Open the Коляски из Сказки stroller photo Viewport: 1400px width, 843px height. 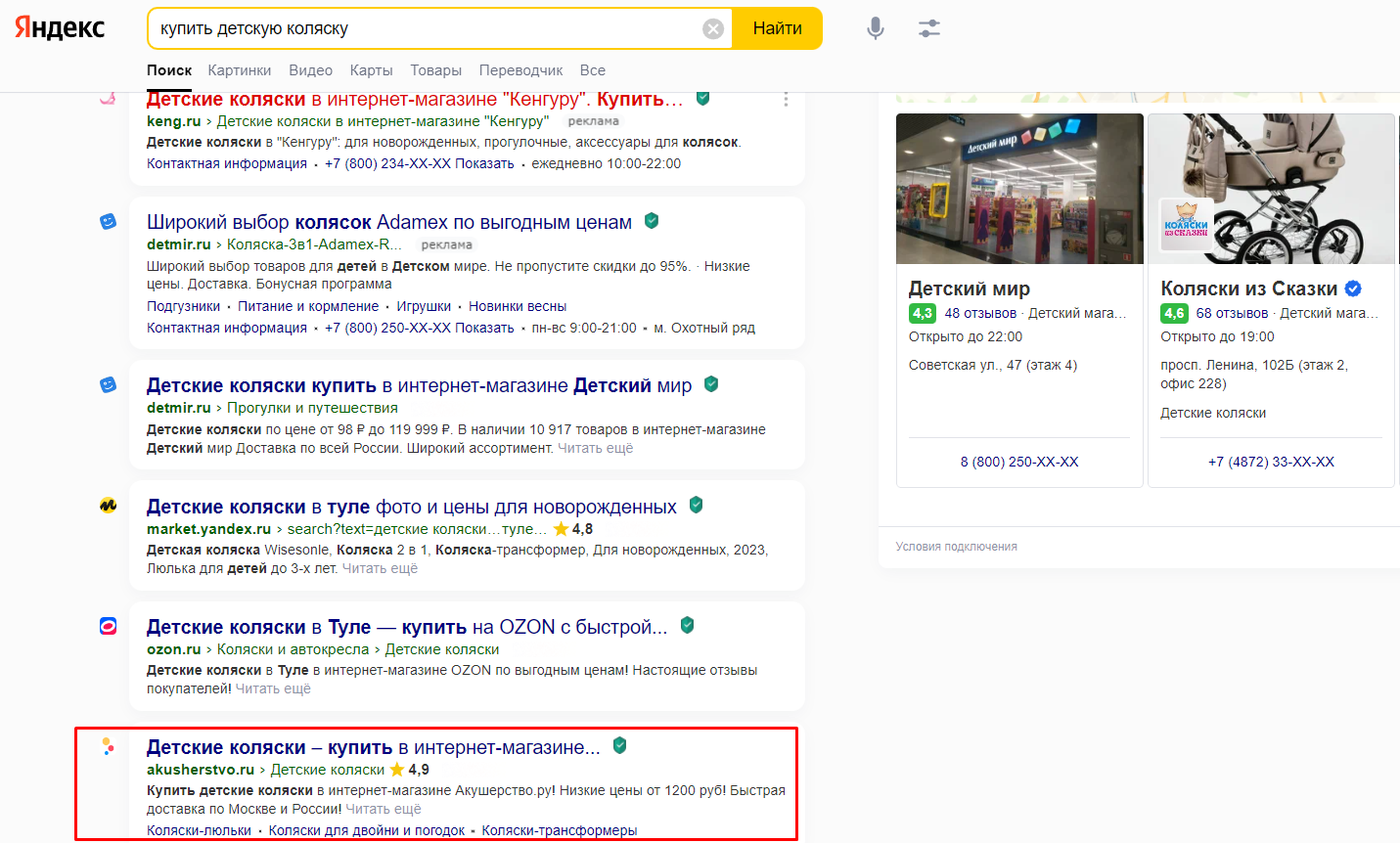pos(1271,189)
